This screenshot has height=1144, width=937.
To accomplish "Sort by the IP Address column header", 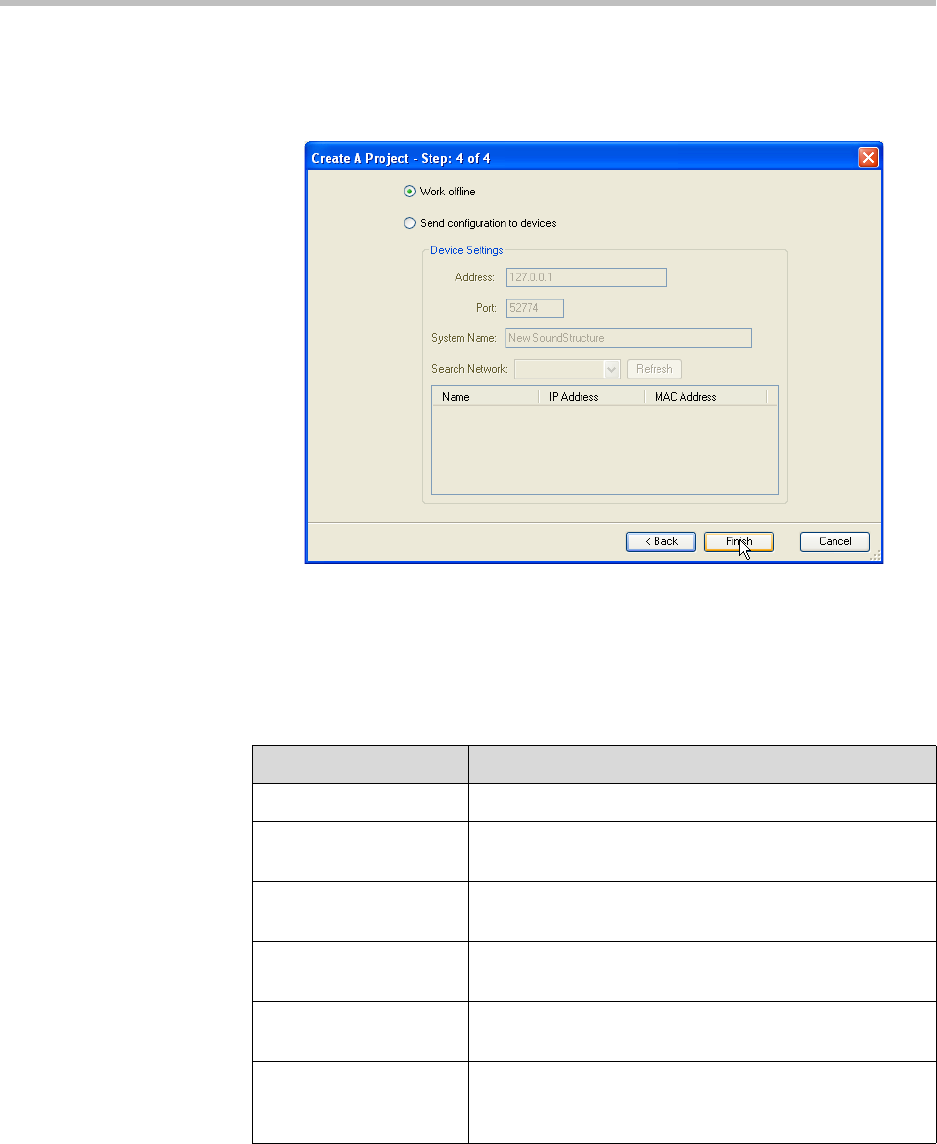I will point(592,397).
